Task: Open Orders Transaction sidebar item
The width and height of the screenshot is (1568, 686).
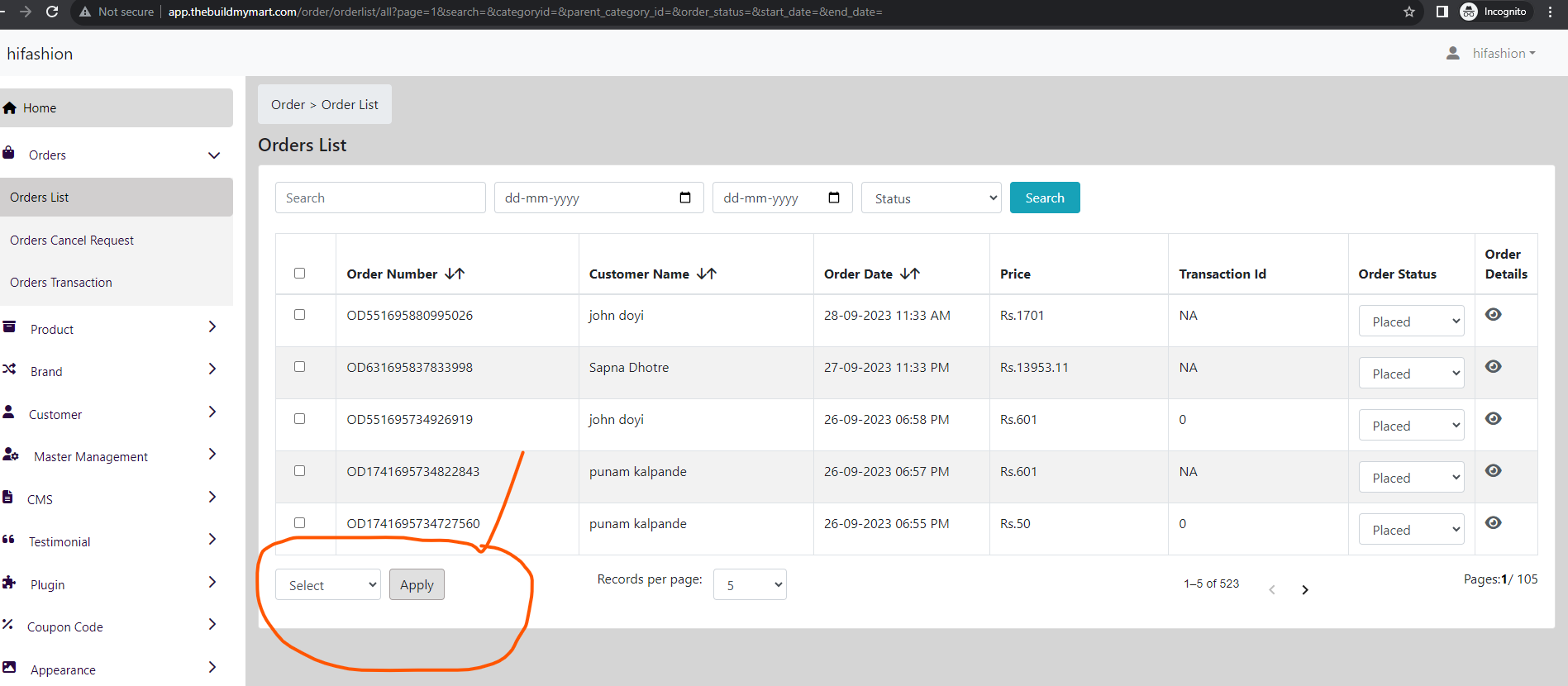Action: pyautogui.click(x=117, y=283)
